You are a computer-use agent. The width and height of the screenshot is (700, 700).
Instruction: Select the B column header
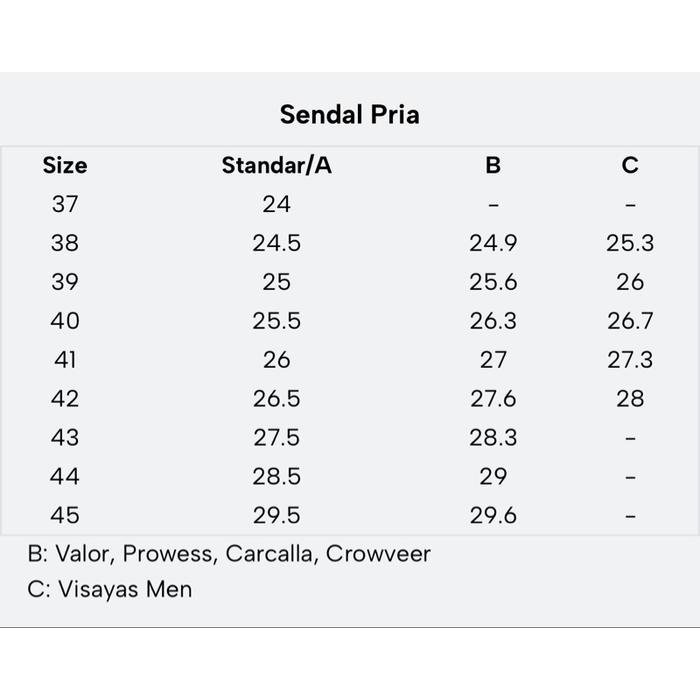tap(493, 165)
